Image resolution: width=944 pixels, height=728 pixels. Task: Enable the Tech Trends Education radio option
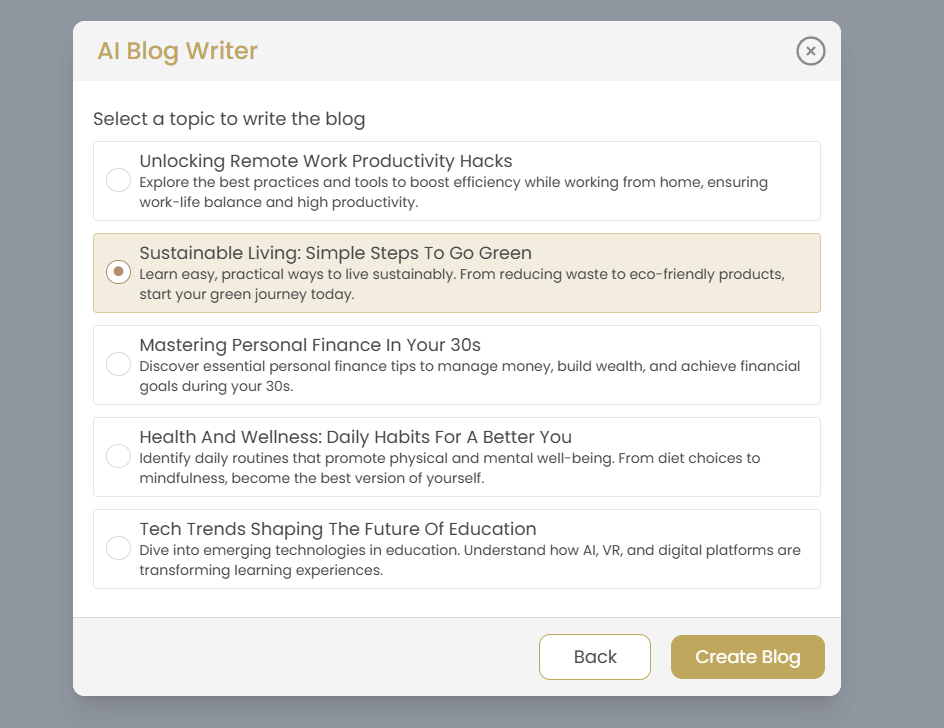118,548
